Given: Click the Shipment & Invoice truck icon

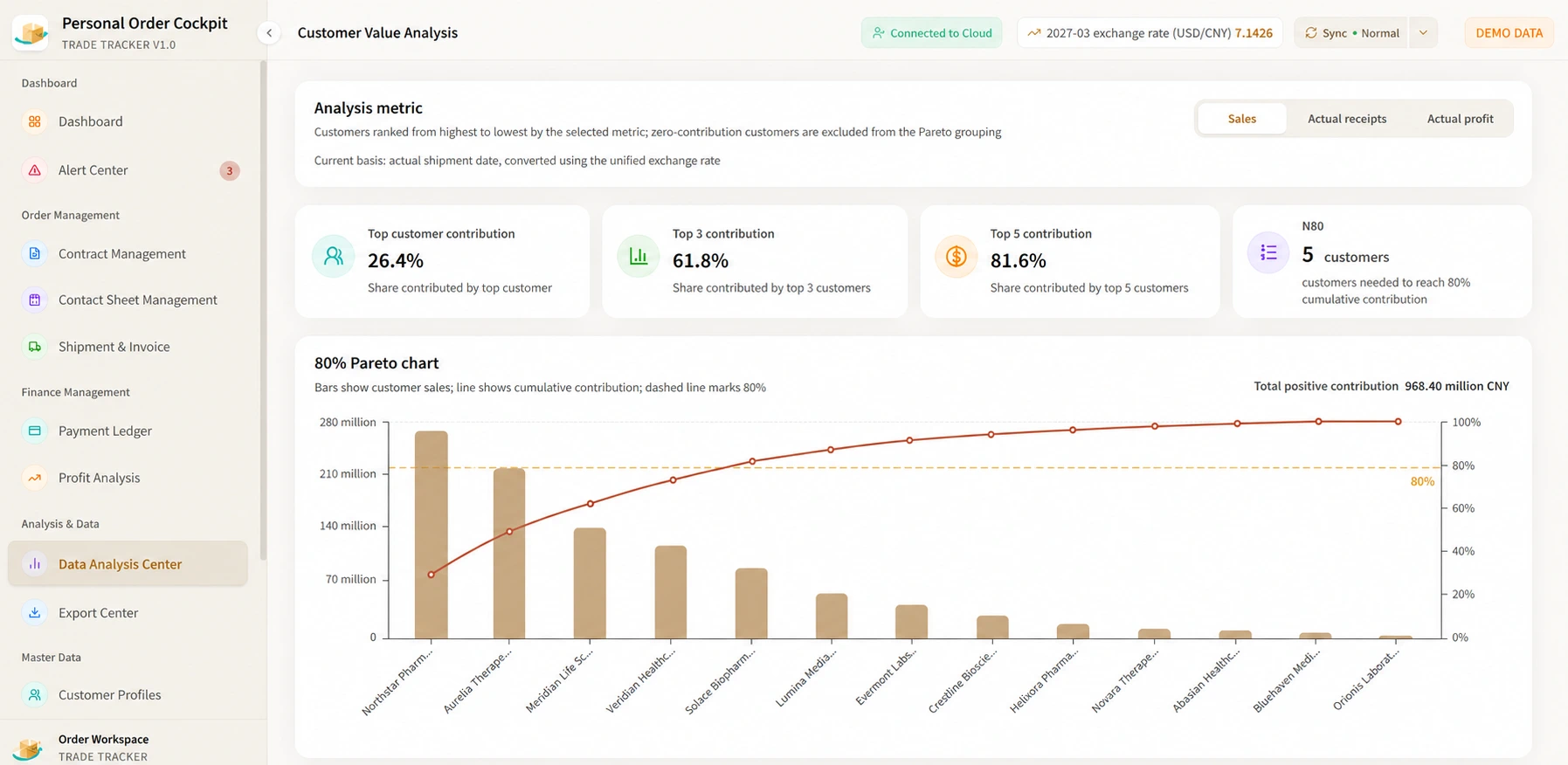Looking at the screenshot, I should coord(35,347).
